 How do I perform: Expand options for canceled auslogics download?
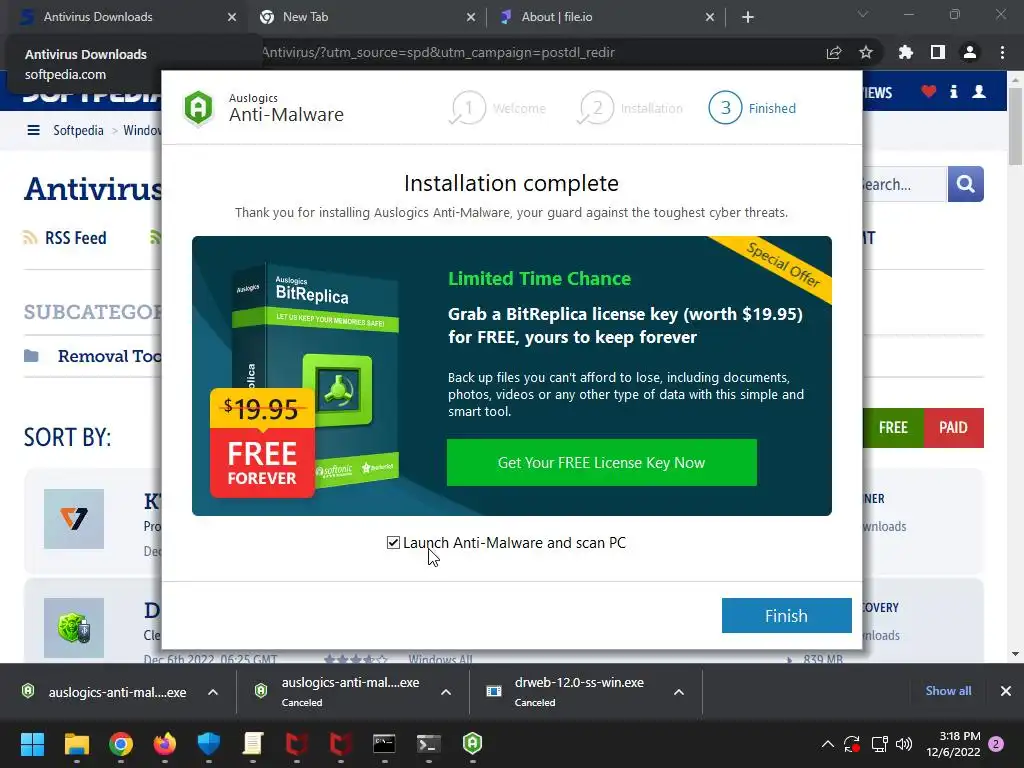[446, 692]
